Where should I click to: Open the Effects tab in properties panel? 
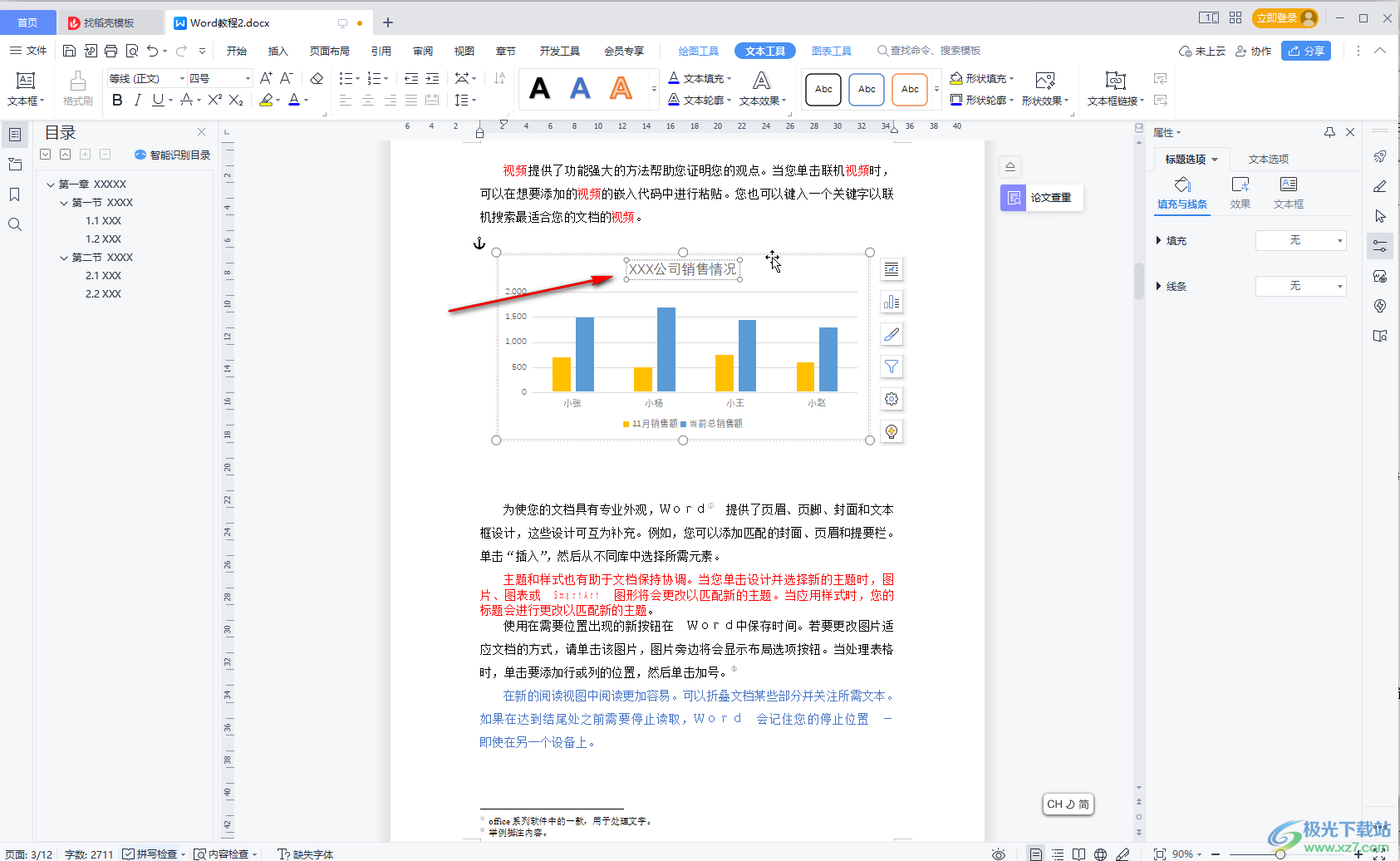(1240, 193)
